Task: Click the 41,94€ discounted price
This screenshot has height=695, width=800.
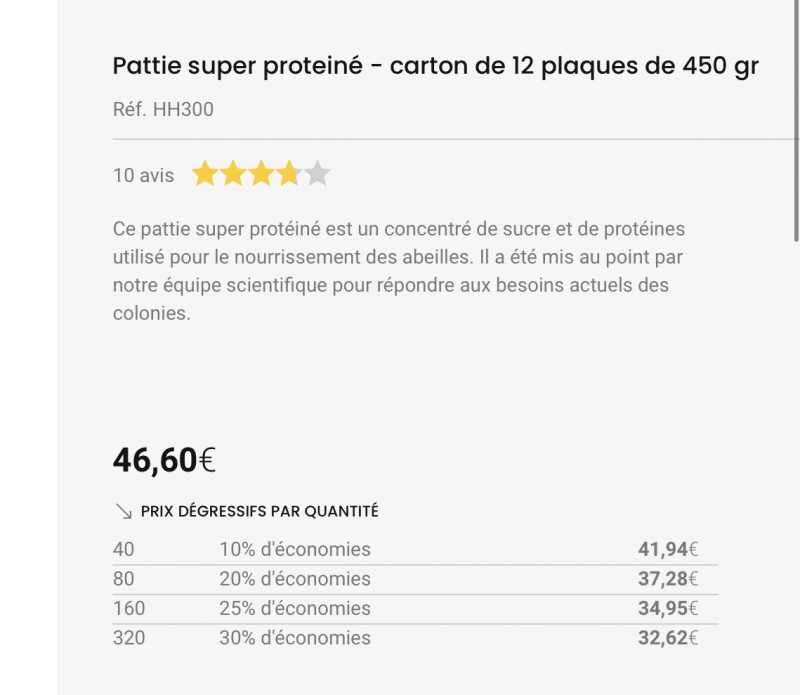Action: pos(667,549)
